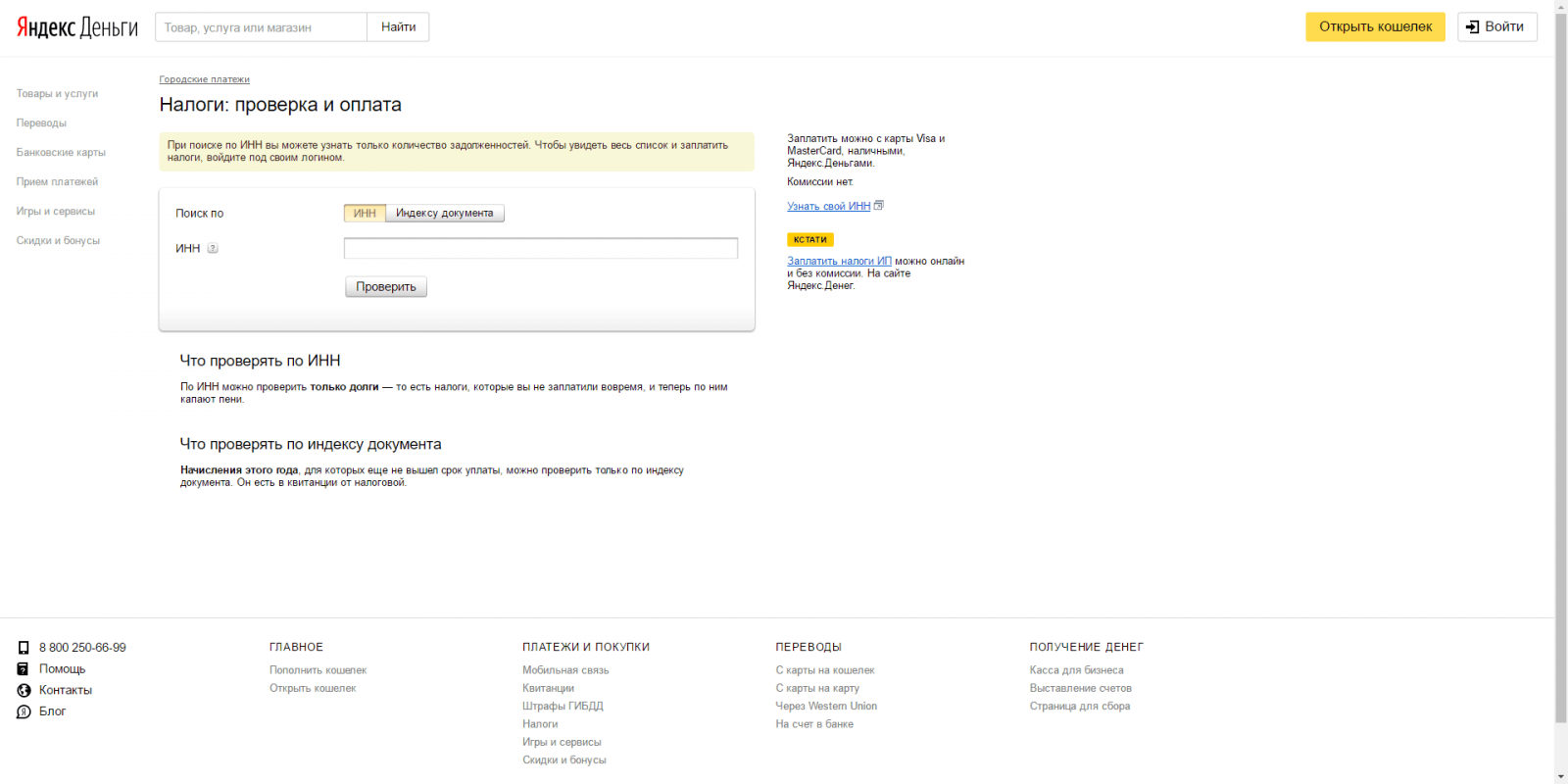Open Скидки и бонусы sidebar section
Viewport: 1568px width, 784px height.
pyautogui.click(x=58, y=241)
